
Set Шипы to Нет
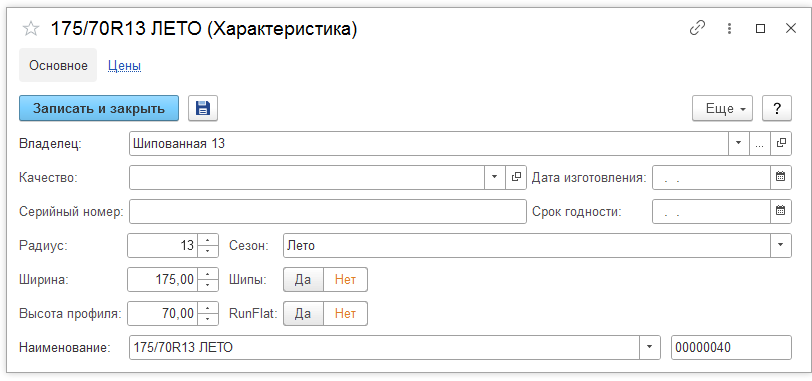[x=345, y=280]
